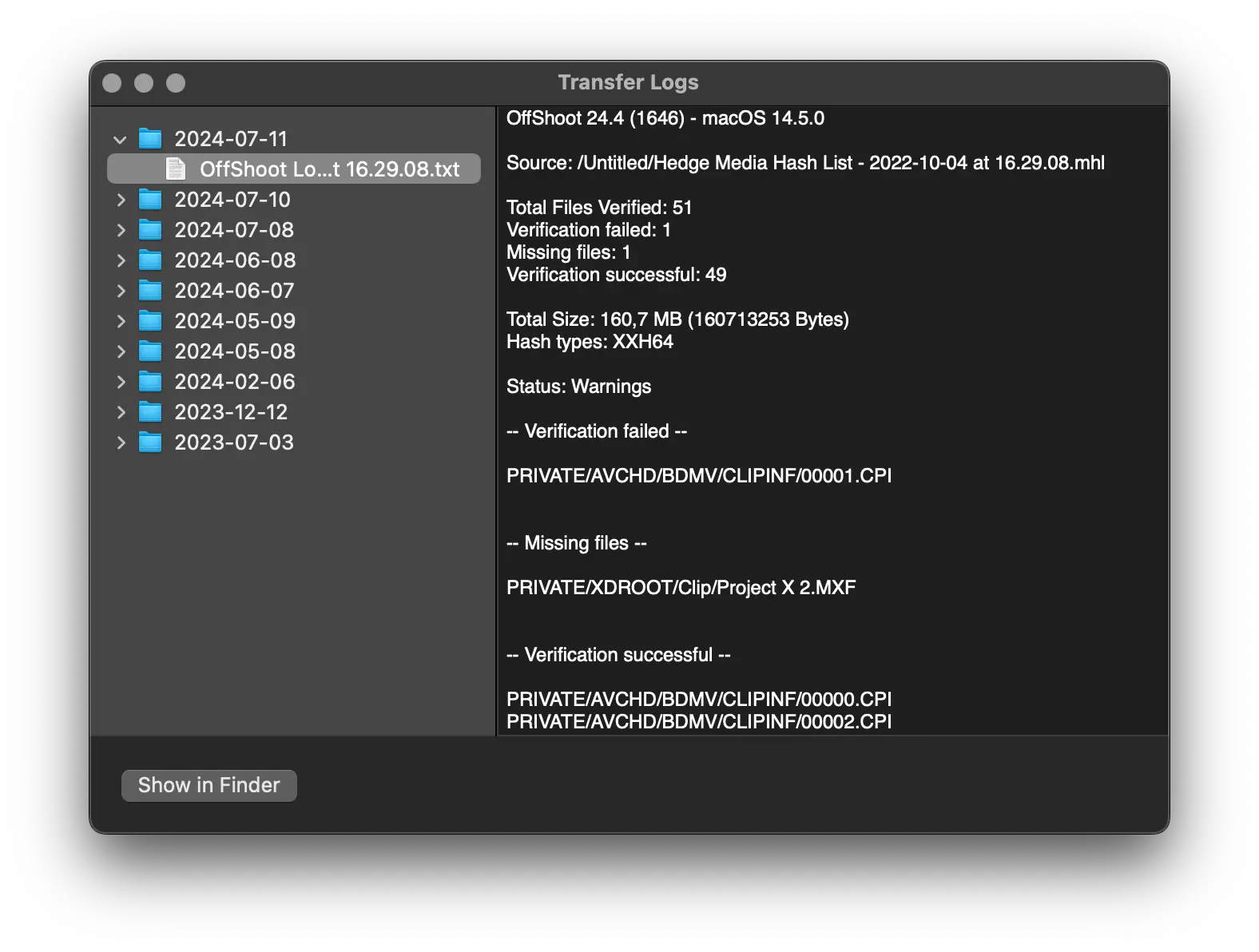Click the 2024-06-08 folder icon

150,260
